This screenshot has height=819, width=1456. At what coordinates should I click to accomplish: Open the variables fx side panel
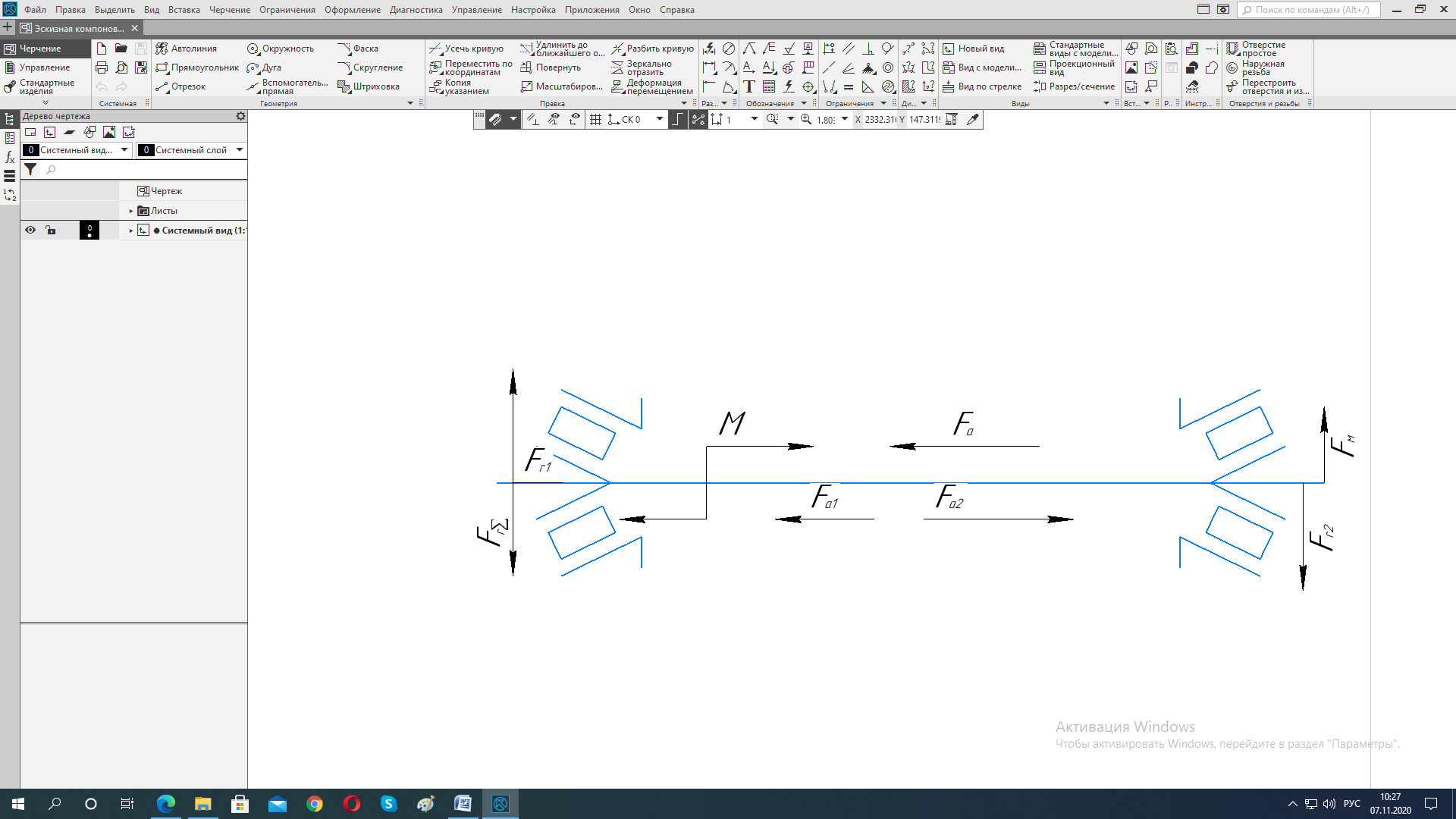[10, 157]
